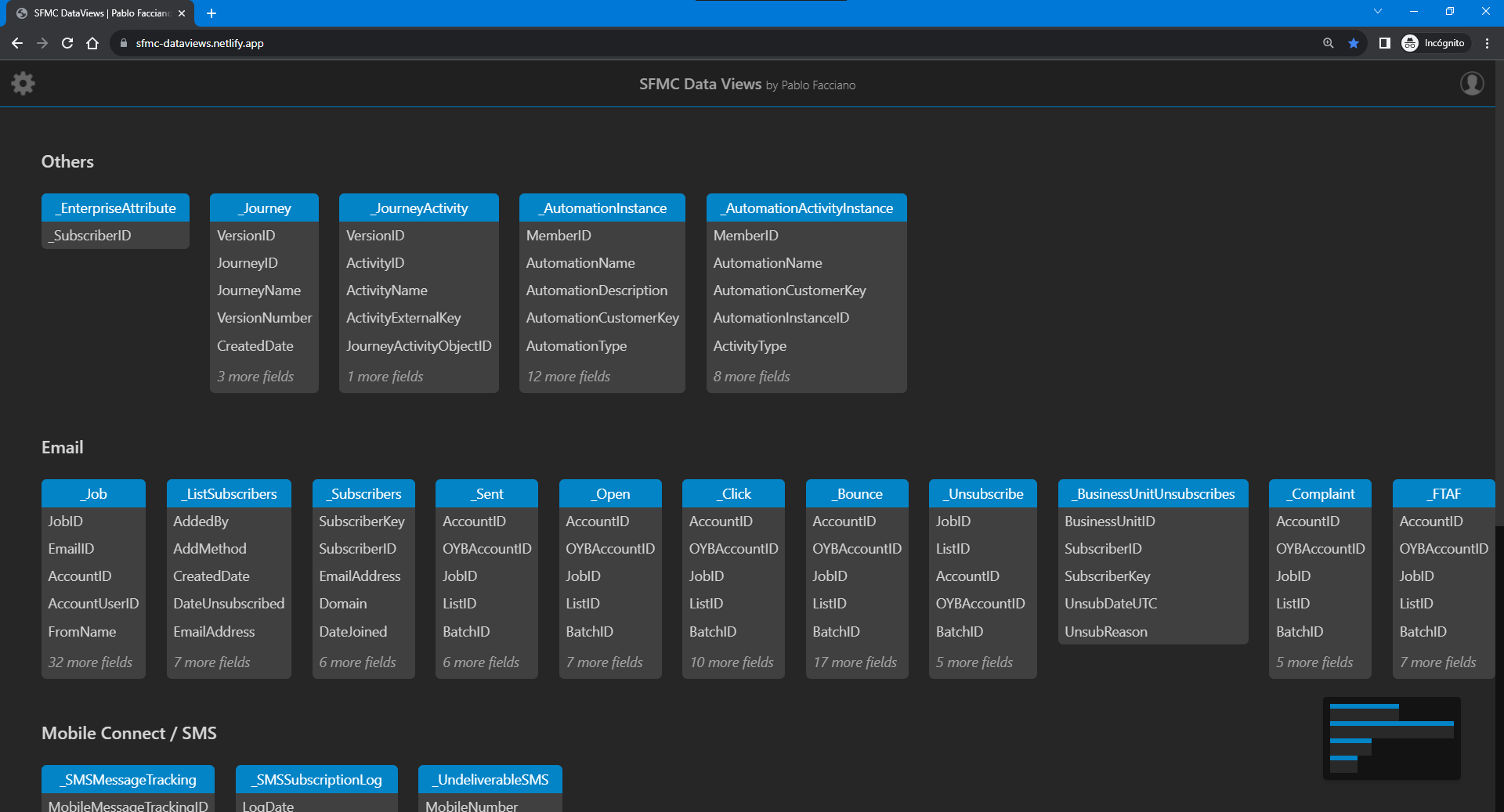Click the user profile avatar icon
The width and height of the screenshot is (1504, 812).
[x=1472, y=83]
